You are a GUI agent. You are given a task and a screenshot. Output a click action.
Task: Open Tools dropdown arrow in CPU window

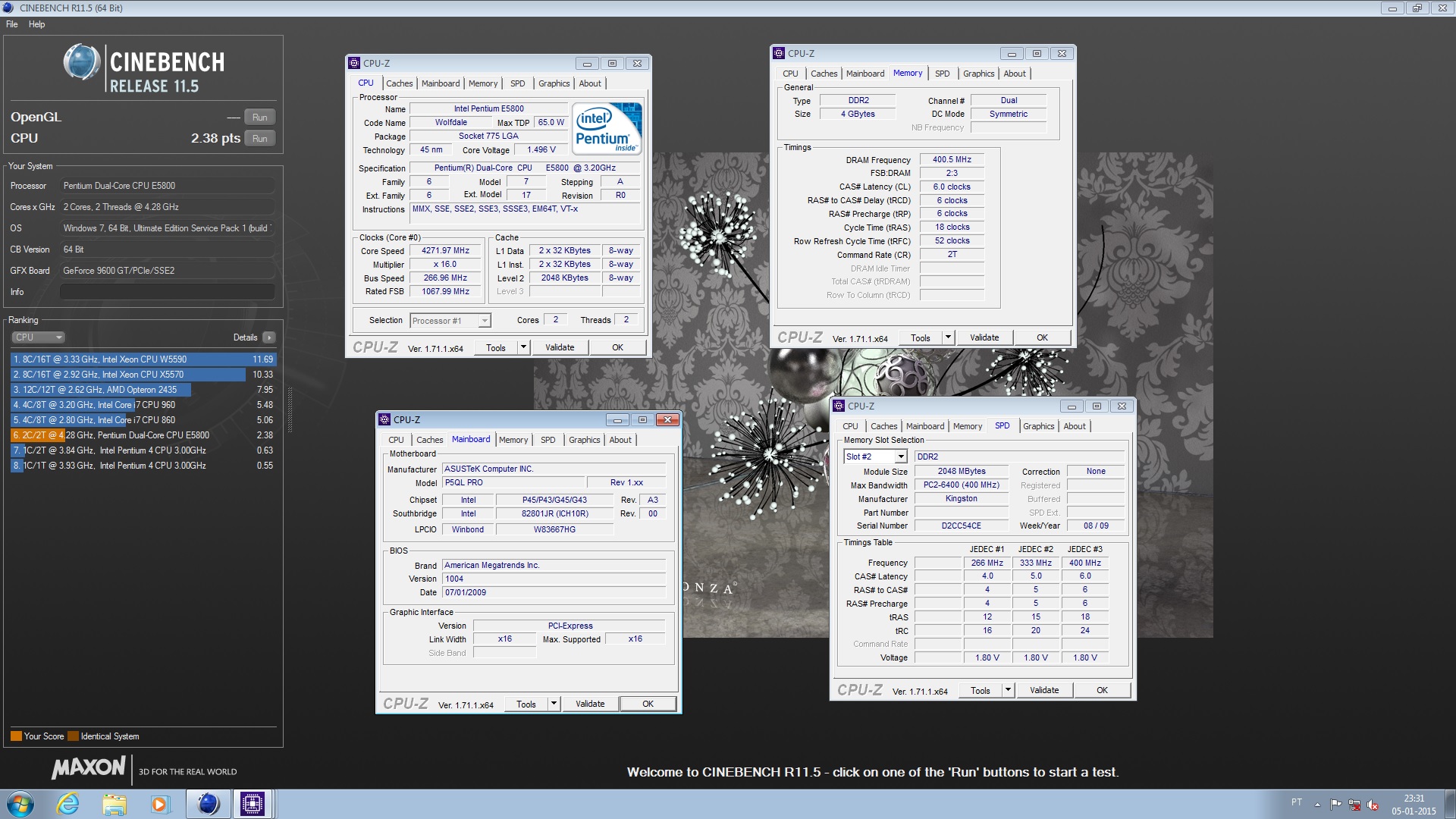pyautogui.click(x=523, y=347)
